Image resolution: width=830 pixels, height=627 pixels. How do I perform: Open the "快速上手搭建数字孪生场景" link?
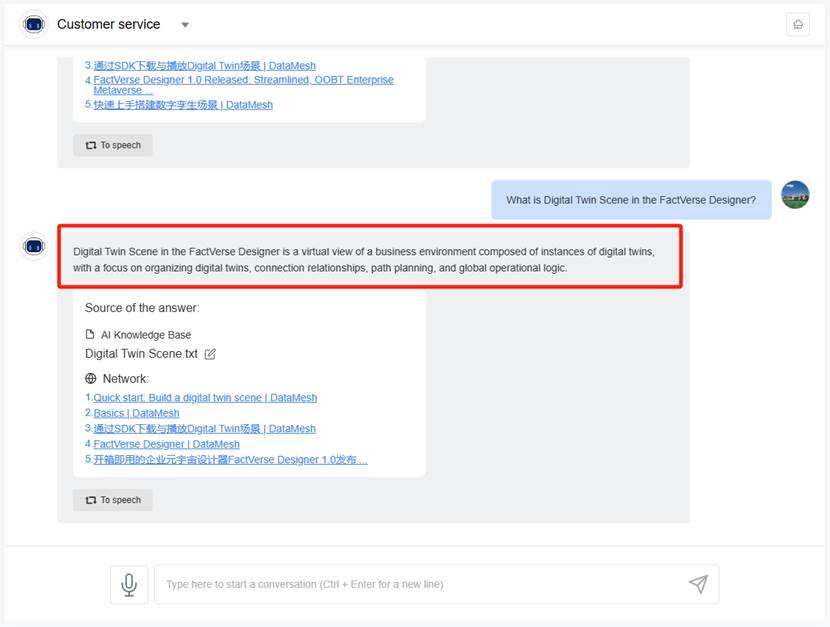pyautogui.click(x=183, y=105)
